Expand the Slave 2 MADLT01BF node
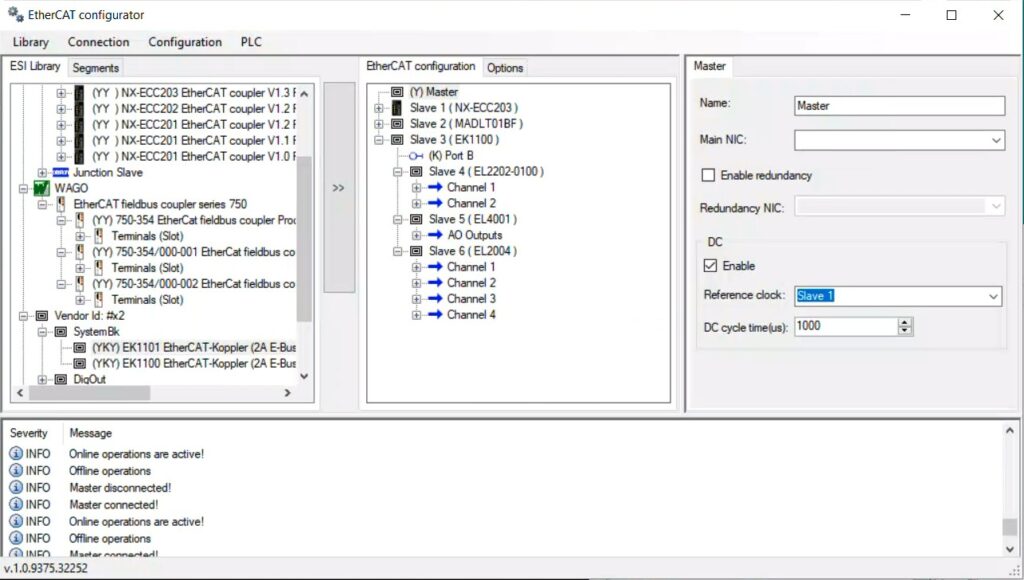The height and width of the screenshot is (580, 1024). (379, 124)
